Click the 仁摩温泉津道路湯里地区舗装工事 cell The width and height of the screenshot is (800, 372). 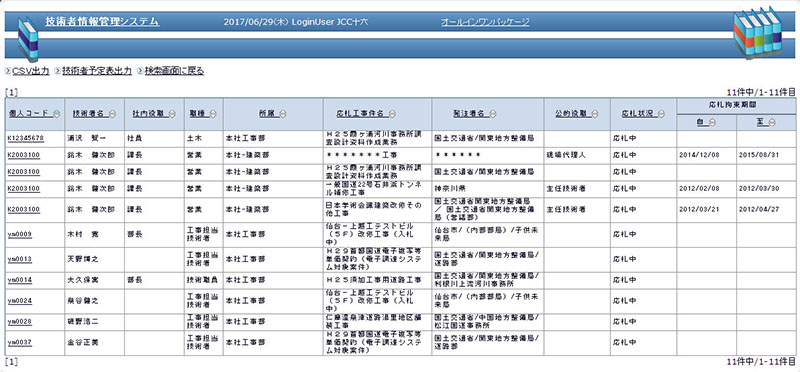pyautogui.click(x=377, y=321)
